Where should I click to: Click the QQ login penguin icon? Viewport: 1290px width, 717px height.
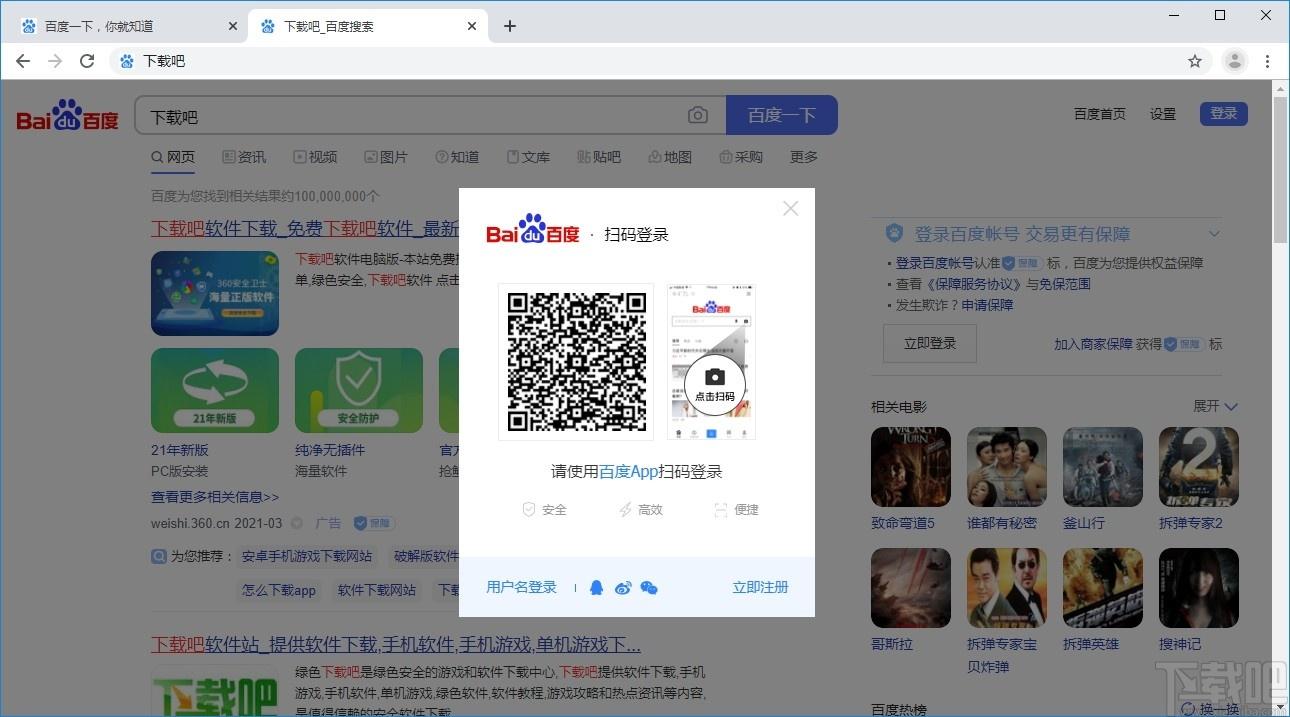tap(597, 588)
